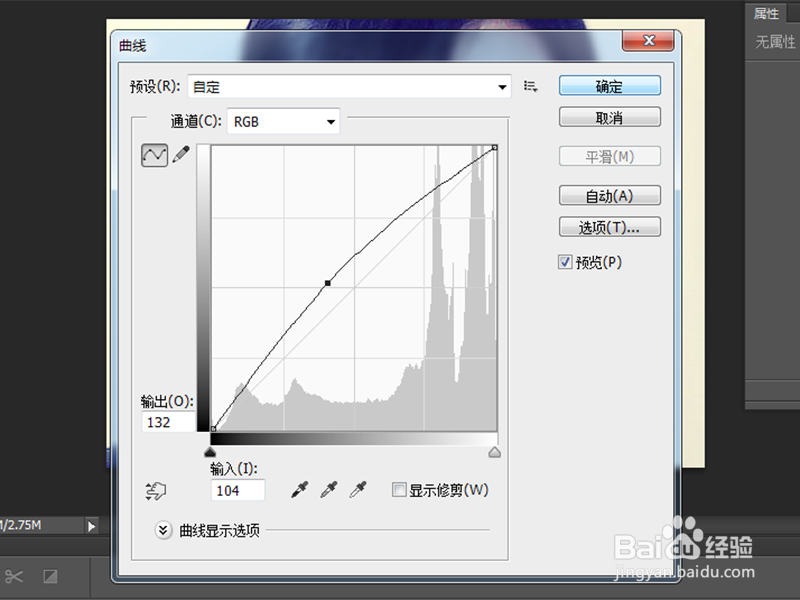The width and height of the screenshot is (800, 600).
Task: Open the 预设(R) preset dropdown
Action: 349,87
